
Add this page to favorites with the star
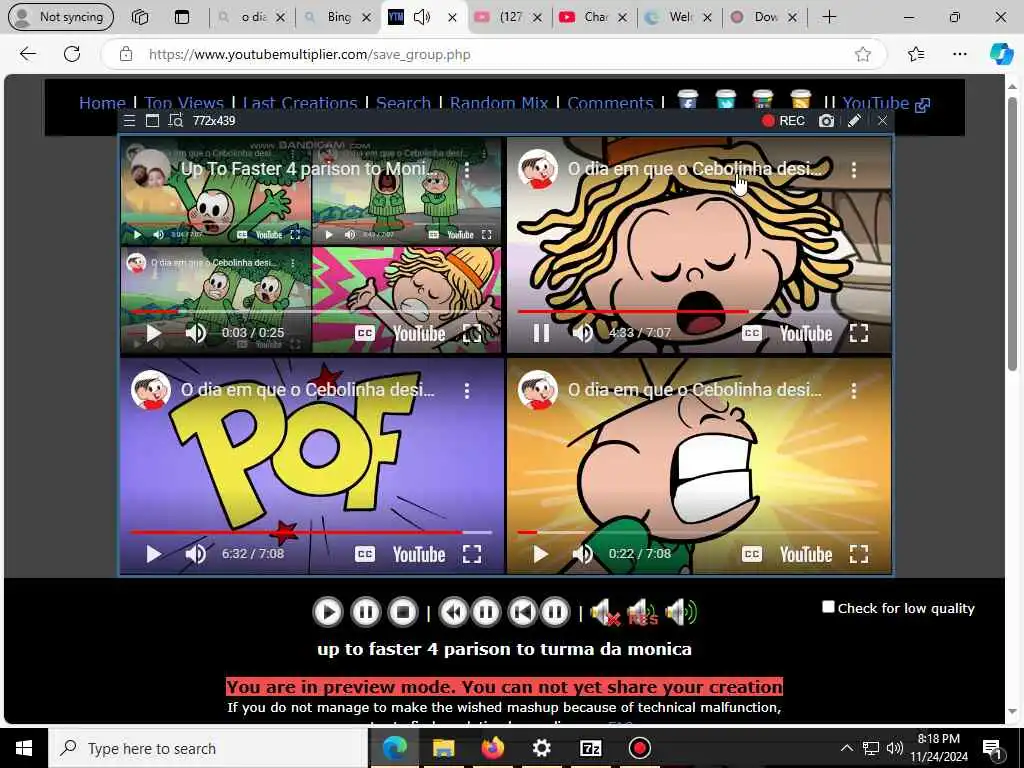coord(863,54)
